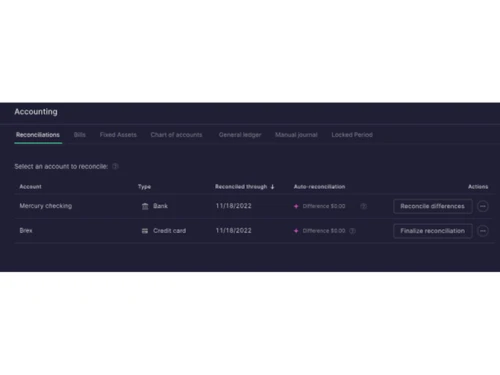Click the Type column header
The height and width of the screenshot is (375, 500).
144,187
